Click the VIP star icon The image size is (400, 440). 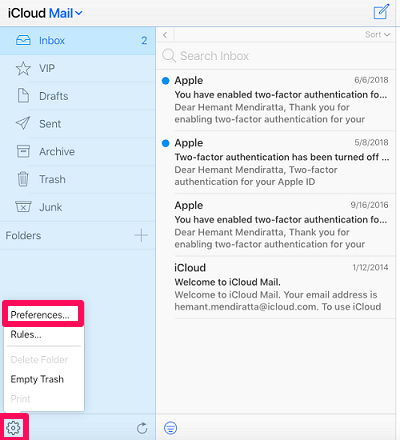(x=23, y=68)
